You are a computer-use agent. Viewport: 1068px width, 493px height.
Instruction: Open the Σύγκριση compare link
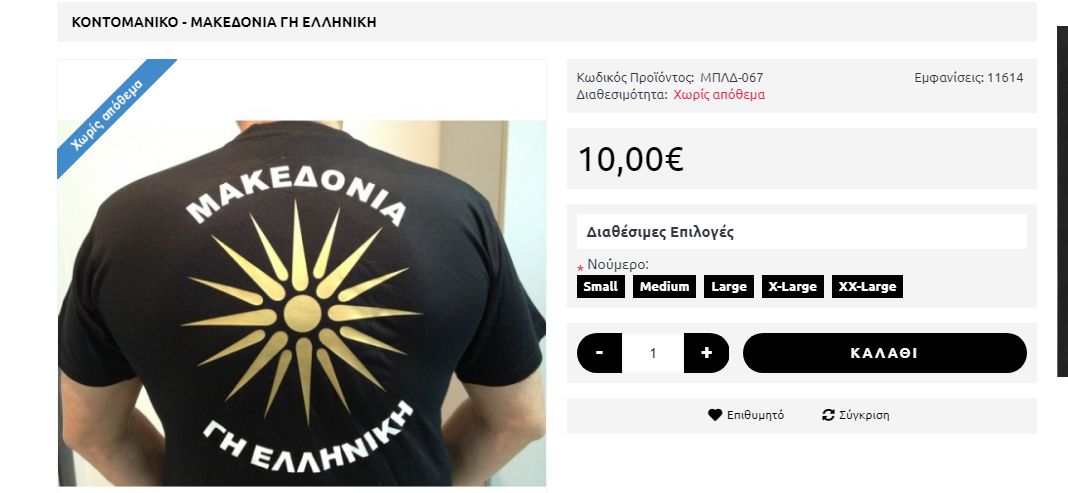[x=864, y=415]
